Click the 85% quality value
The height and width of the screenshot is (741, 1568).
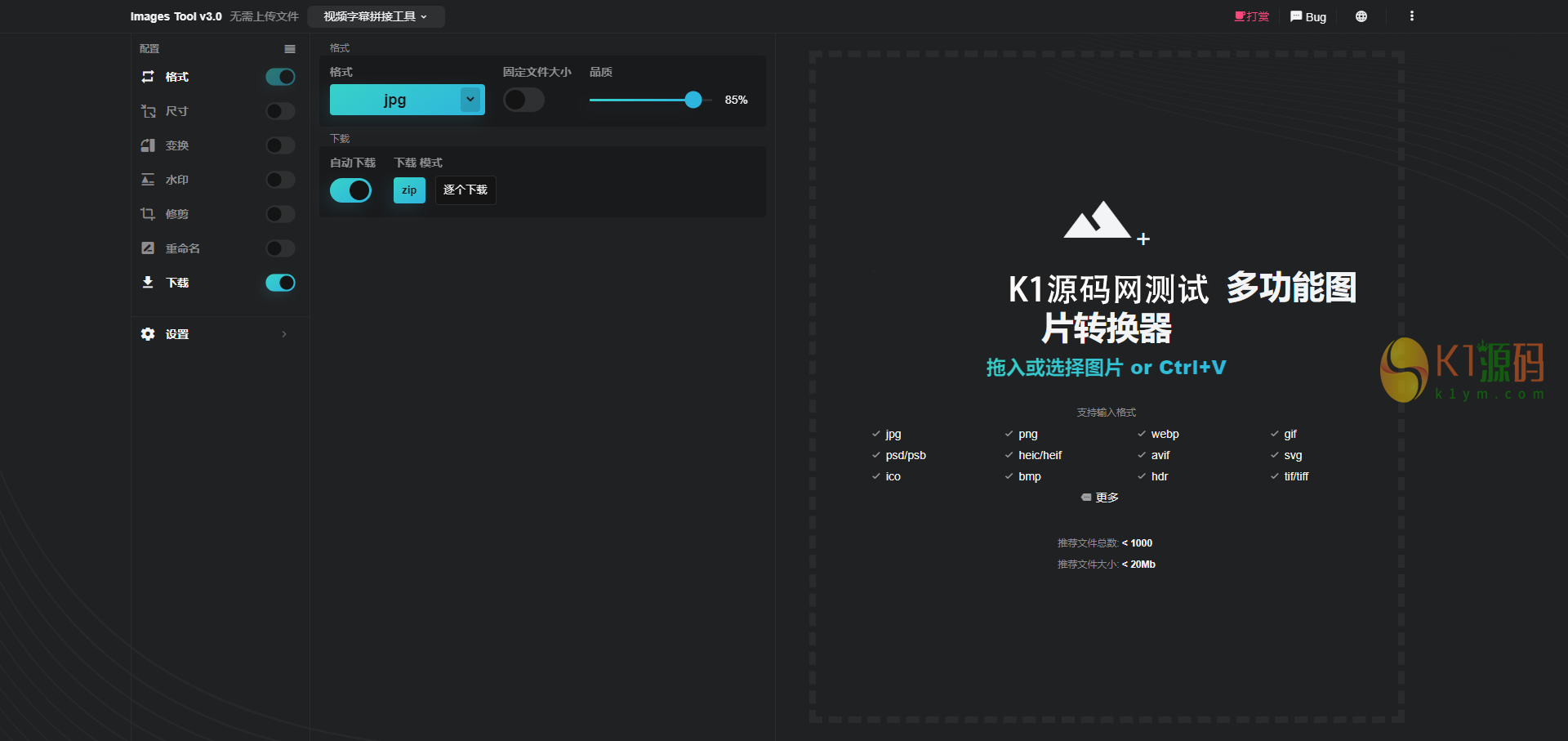pyautogui.click(x=736, y=100)
